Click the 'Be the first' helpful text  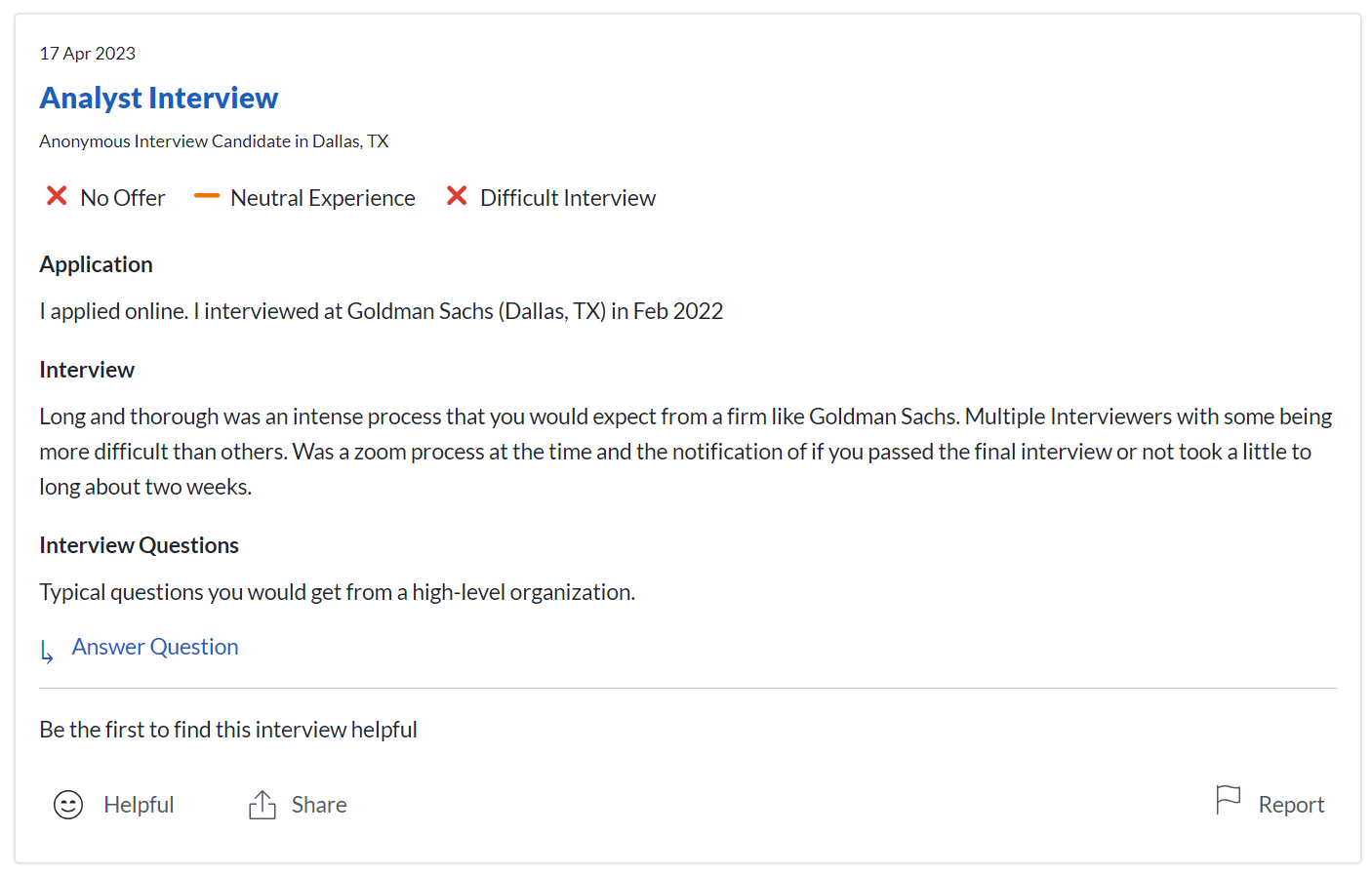(x=228, y=730)
